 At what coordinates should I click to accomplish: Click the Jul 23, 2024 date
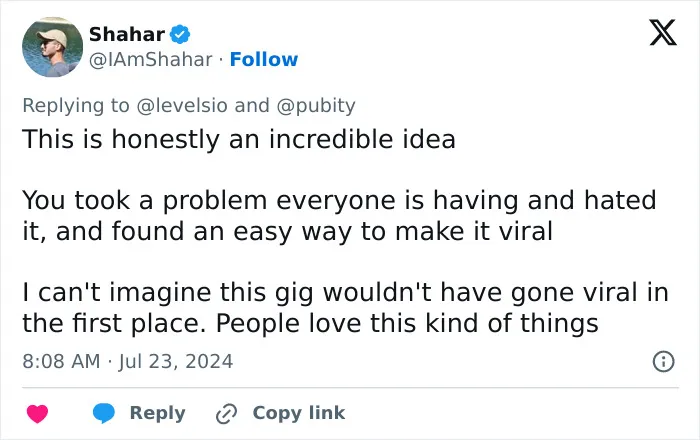click(x=175, y=361)
